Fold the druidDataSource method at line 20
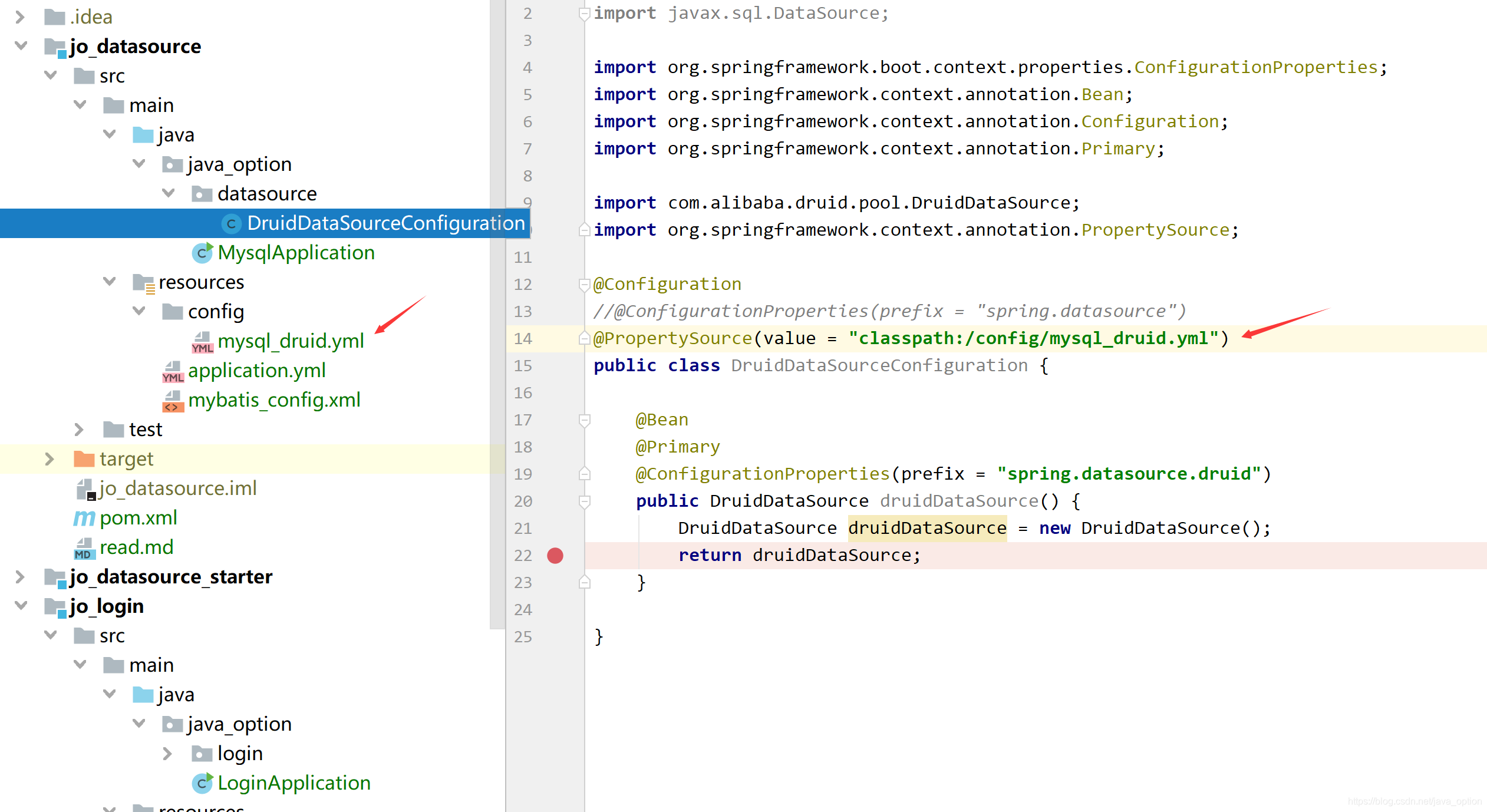The image size is (1487, 812). (x=585, y=501)
